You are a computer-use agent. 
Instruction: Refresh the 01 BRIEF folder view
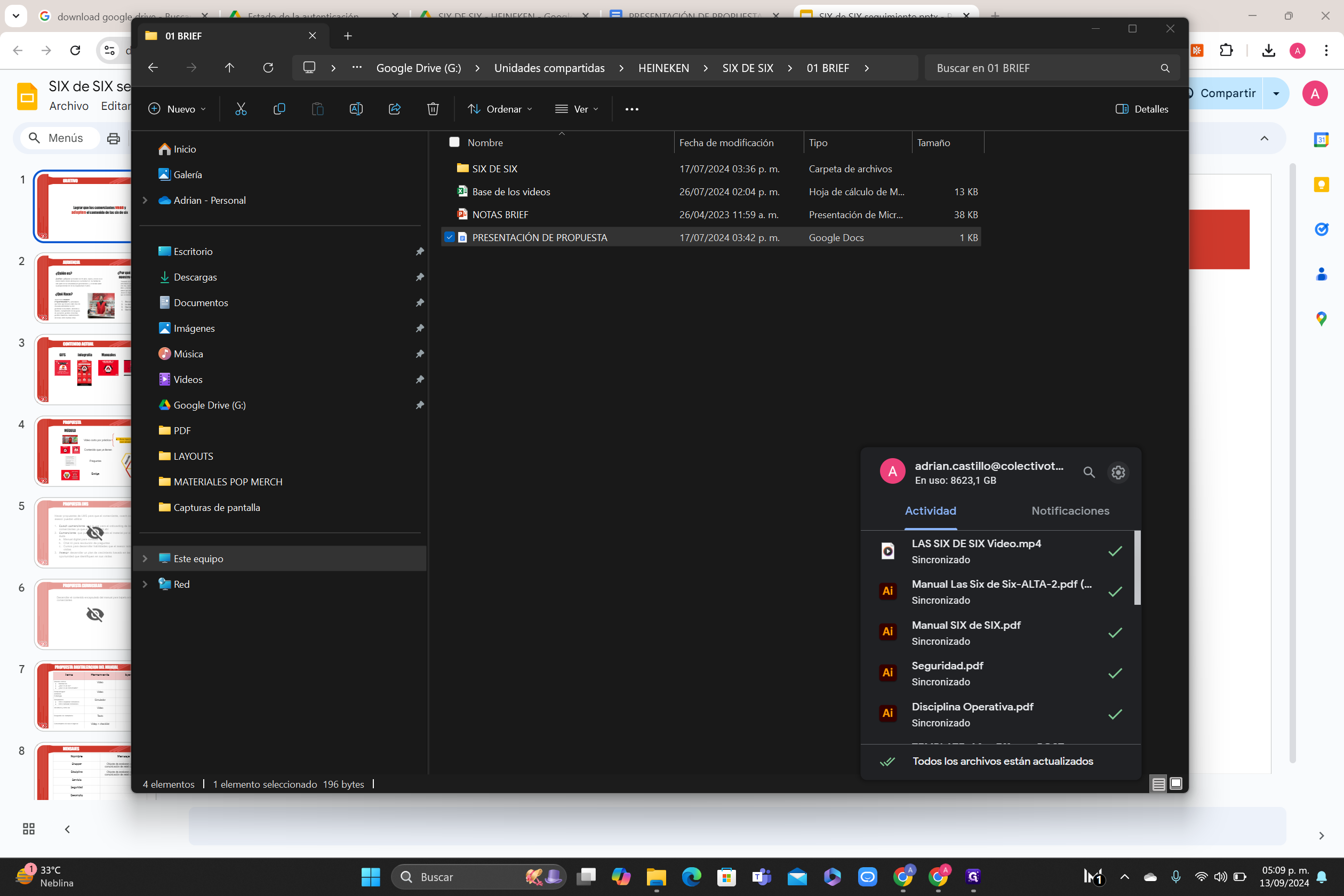point(268,67)
